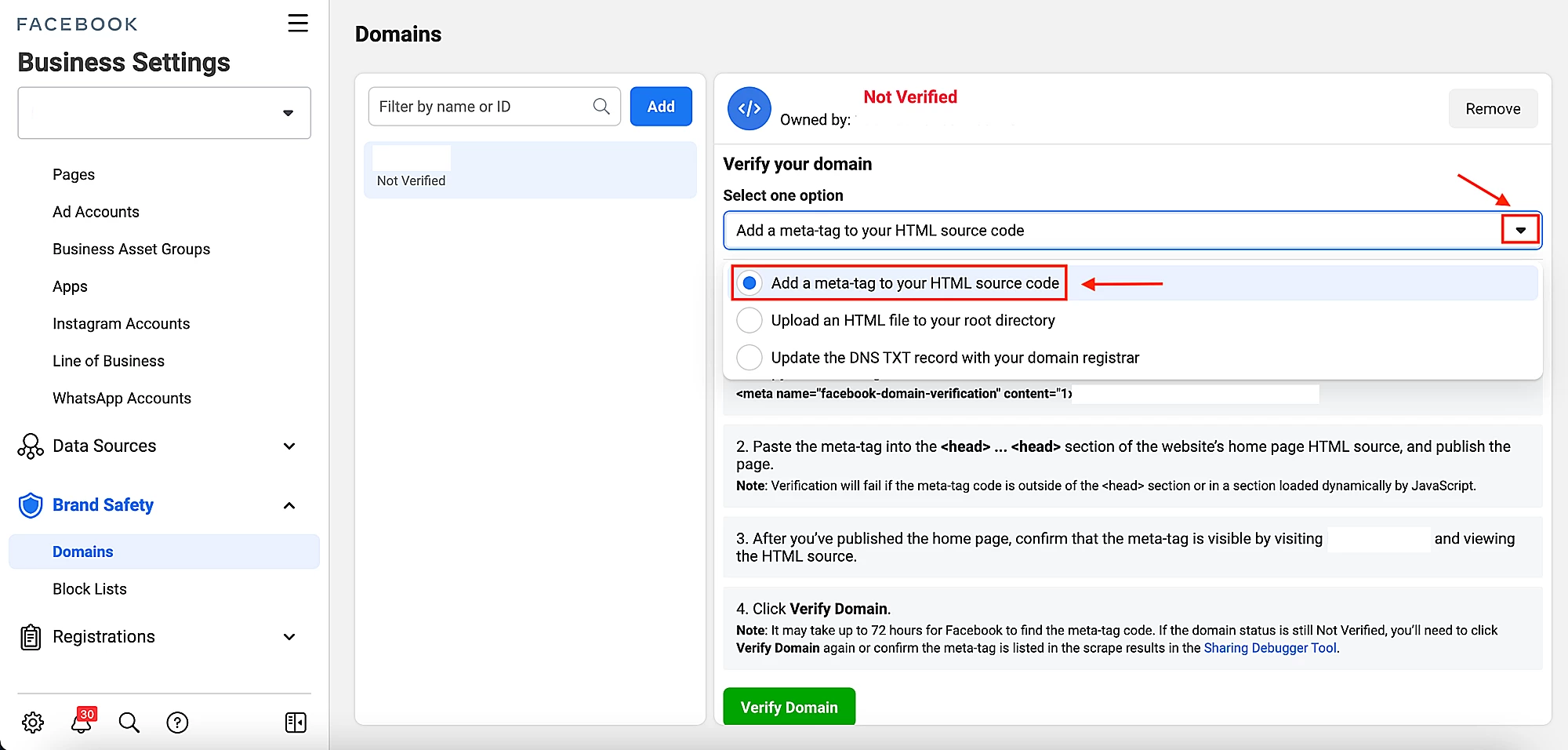Click the red Not Verified status text
The height and width of the screenshot is (750, 1568).
(910, 97)
